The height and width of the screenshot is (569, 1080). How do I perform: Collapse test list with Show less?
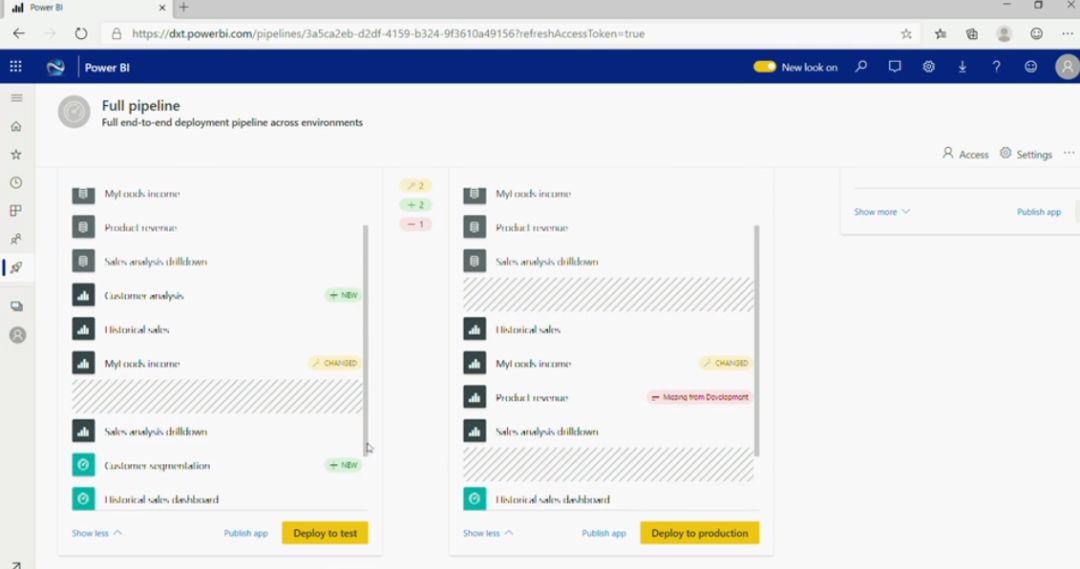coord(488,533)
